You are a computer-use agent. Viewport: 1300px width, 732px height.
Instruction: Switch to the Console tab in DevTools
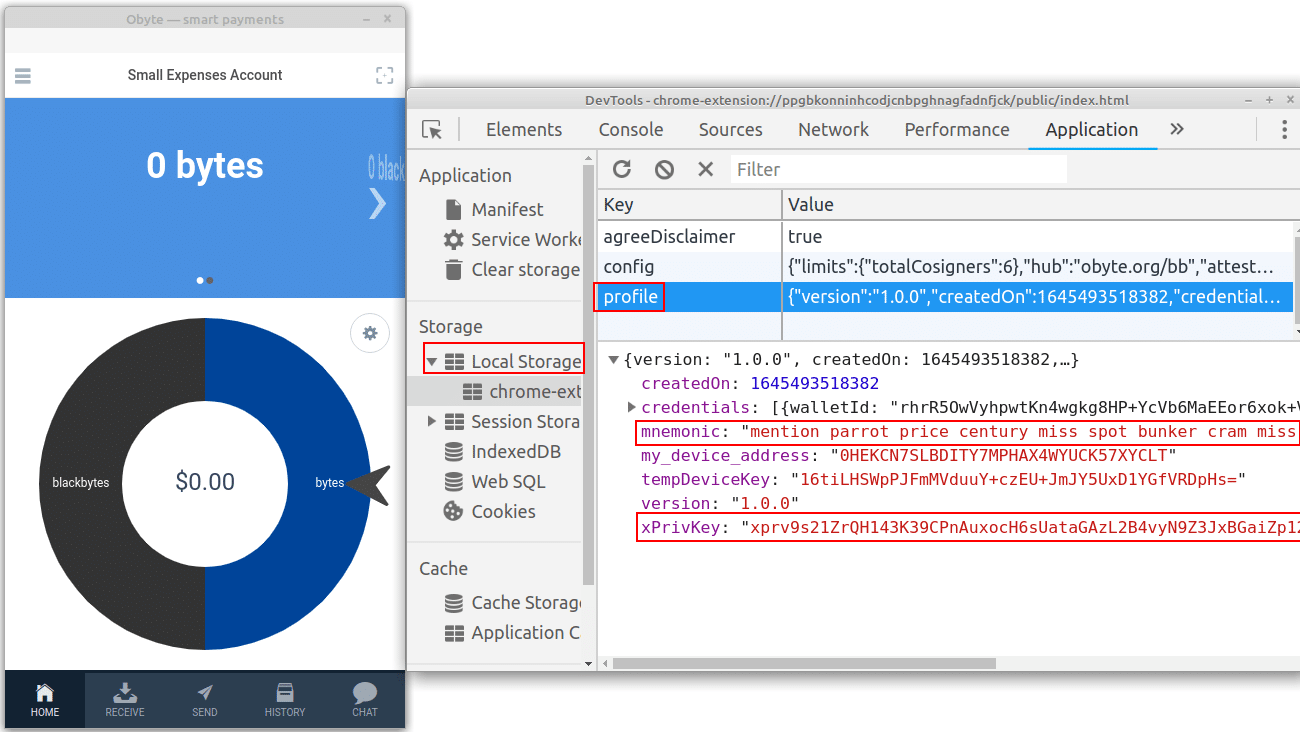[631, 130]
